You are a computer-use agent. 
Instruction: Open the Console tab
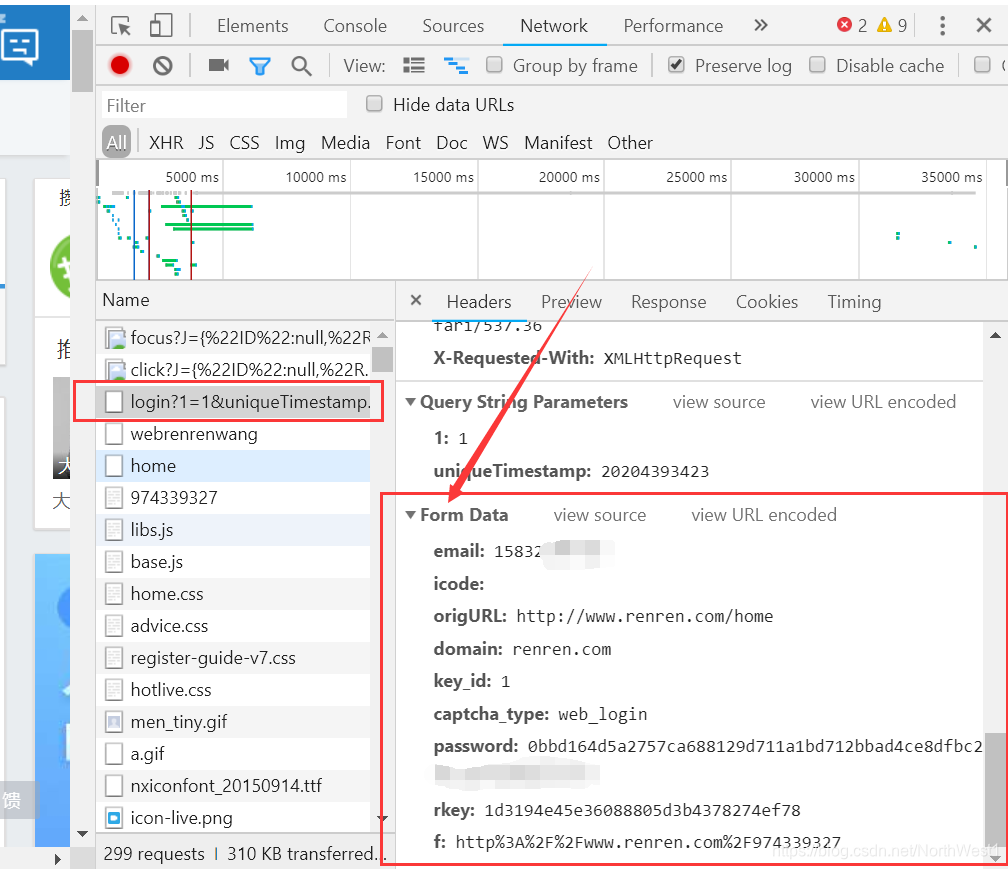pos(355,26)
